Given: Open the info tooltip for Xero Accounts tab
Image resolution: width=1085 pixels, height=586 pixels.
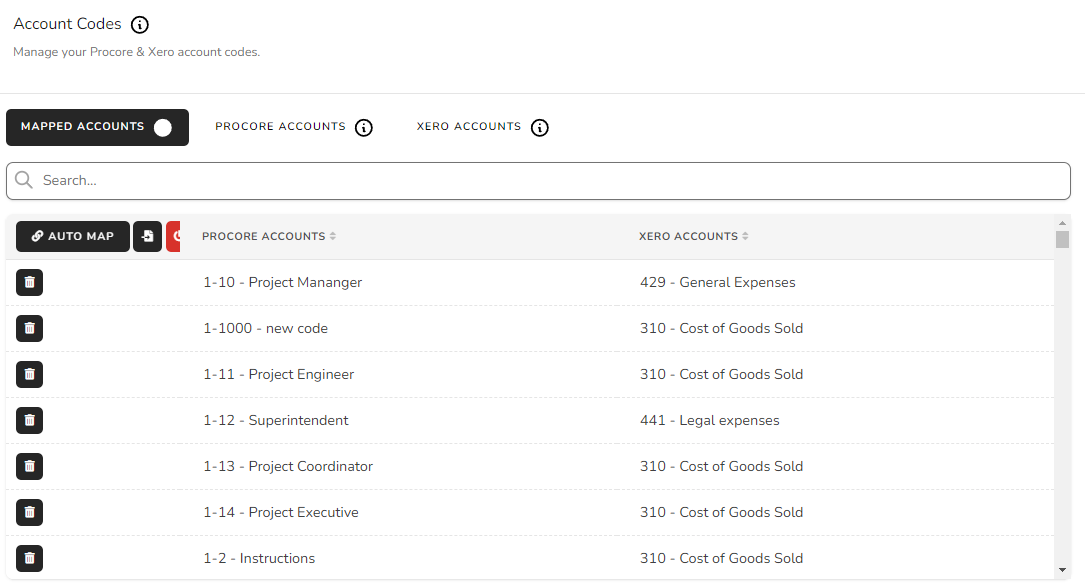Looking at the screenshot, I should 540,127.
